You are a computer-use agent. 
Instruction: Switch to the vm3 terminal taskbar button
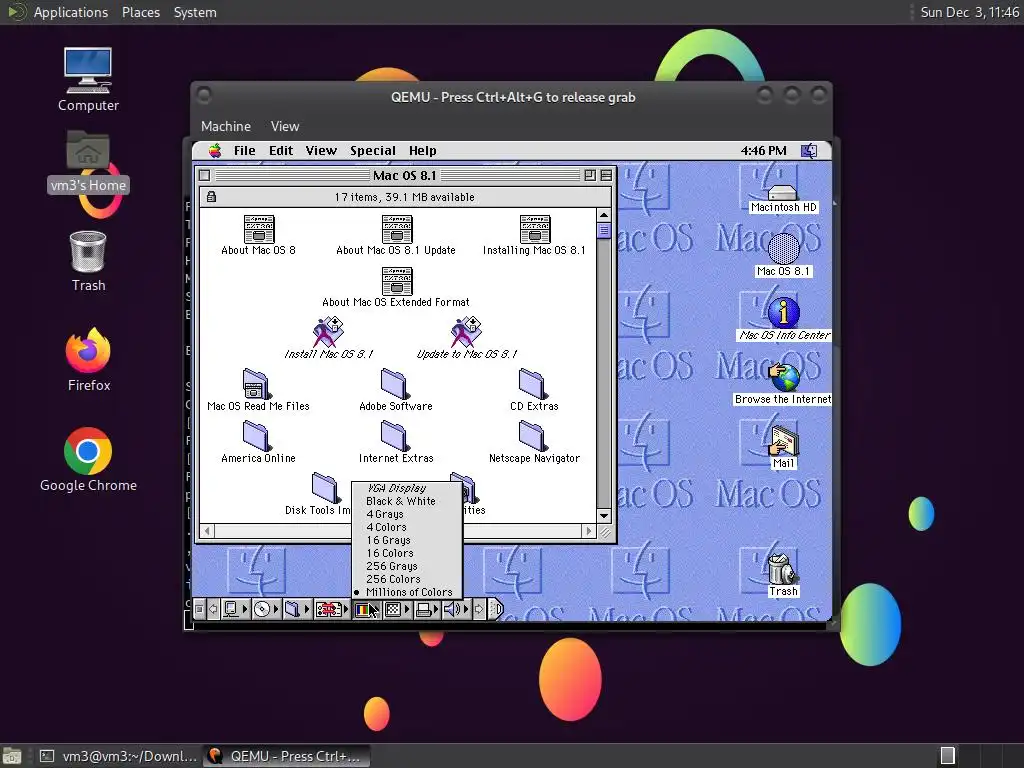[x=118, y=756]
